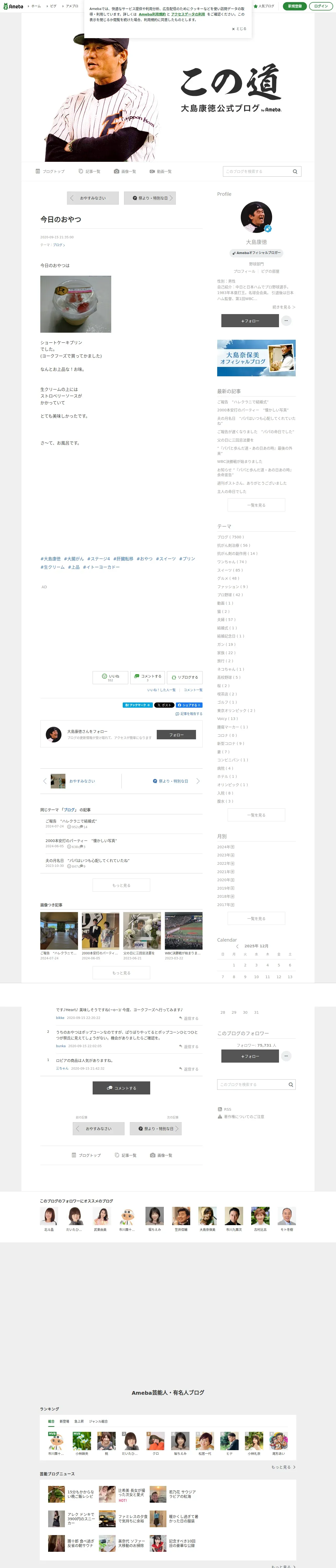Open the 人気ブログ star link
This screenshot has width=336, height=1568.
(x=264, y=6)
